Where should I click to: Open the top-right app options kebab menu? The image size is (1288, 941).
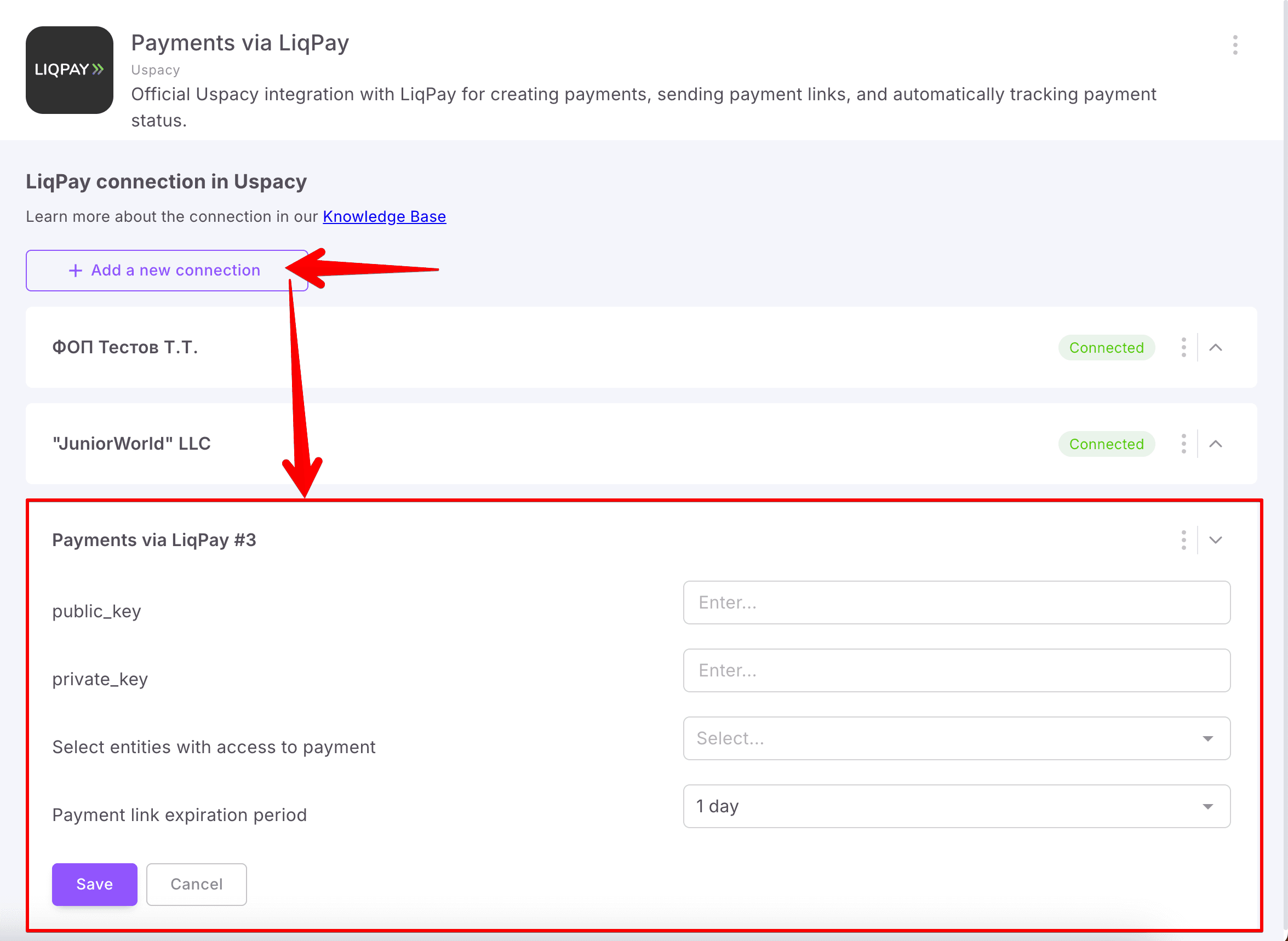1235,45
